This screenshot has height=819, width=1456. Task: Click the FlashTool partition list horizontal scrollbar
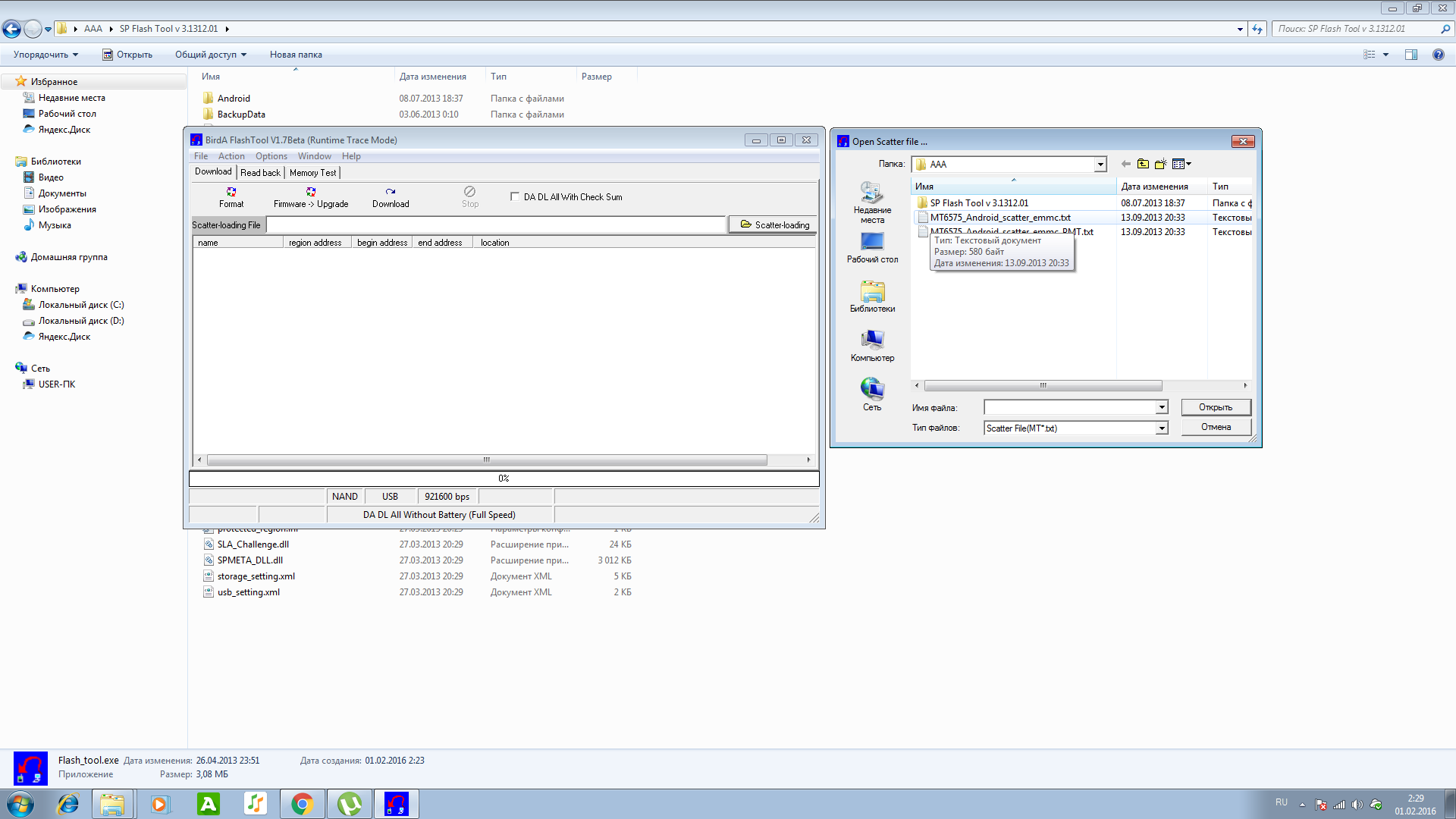(487, 460)
